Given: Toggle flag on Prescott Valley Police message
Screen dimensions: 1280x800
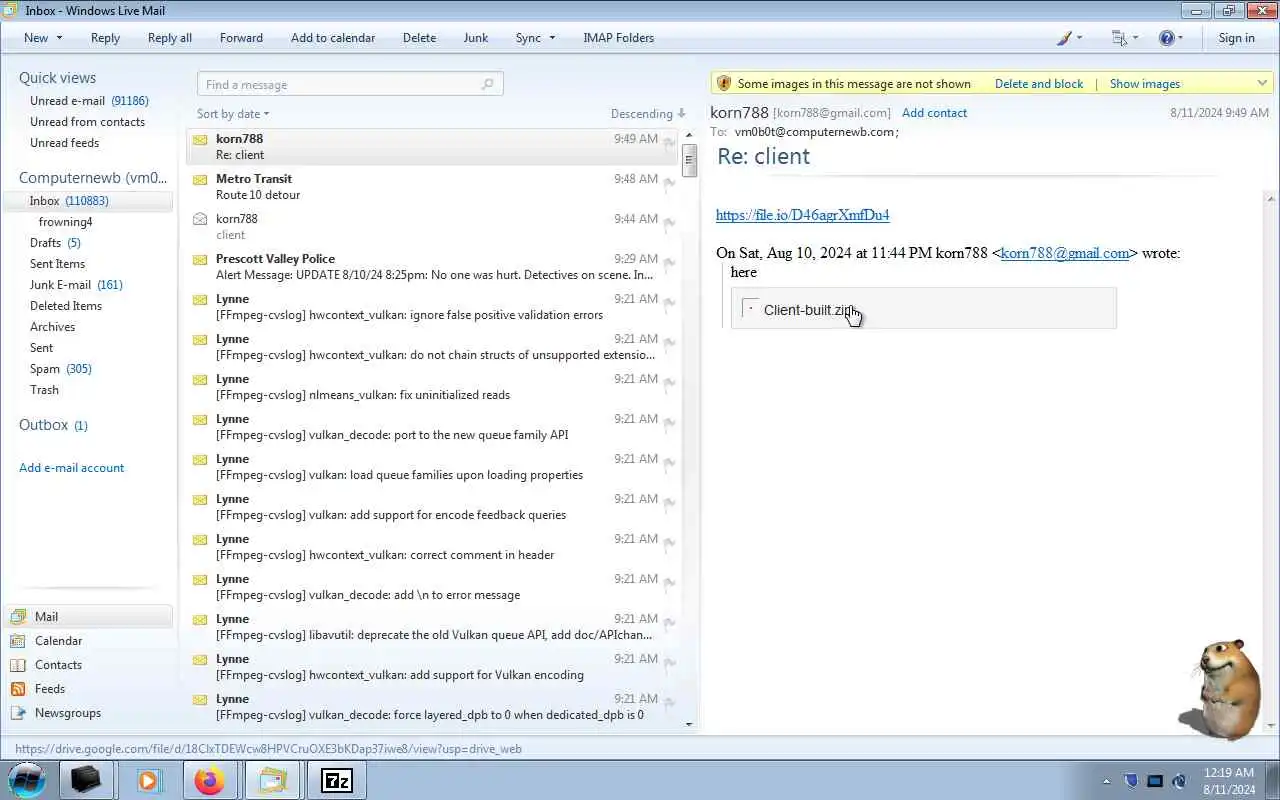Looking at the screenshot, I should (669, 263).
